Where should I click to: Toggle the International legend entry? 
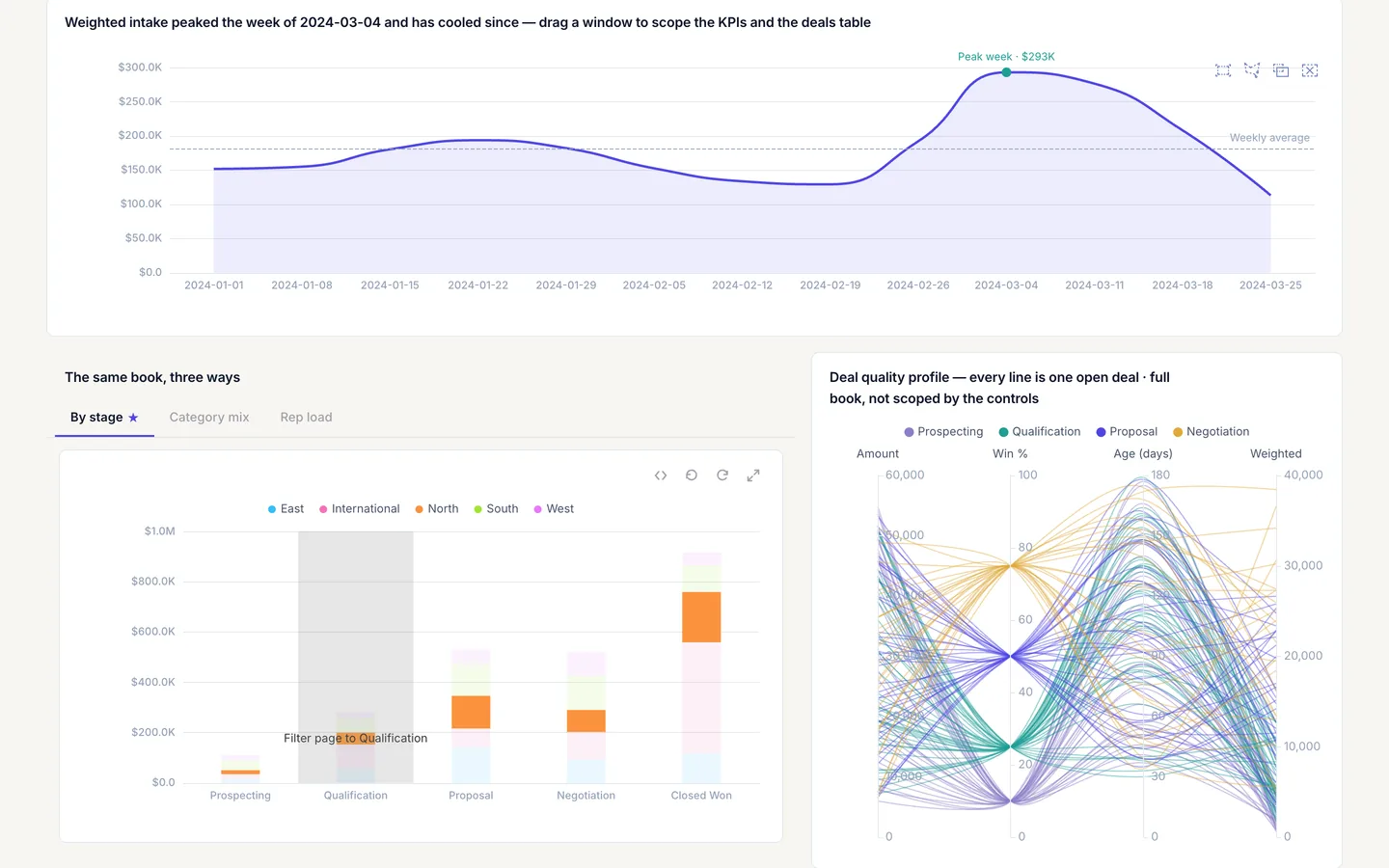(359, 509)
